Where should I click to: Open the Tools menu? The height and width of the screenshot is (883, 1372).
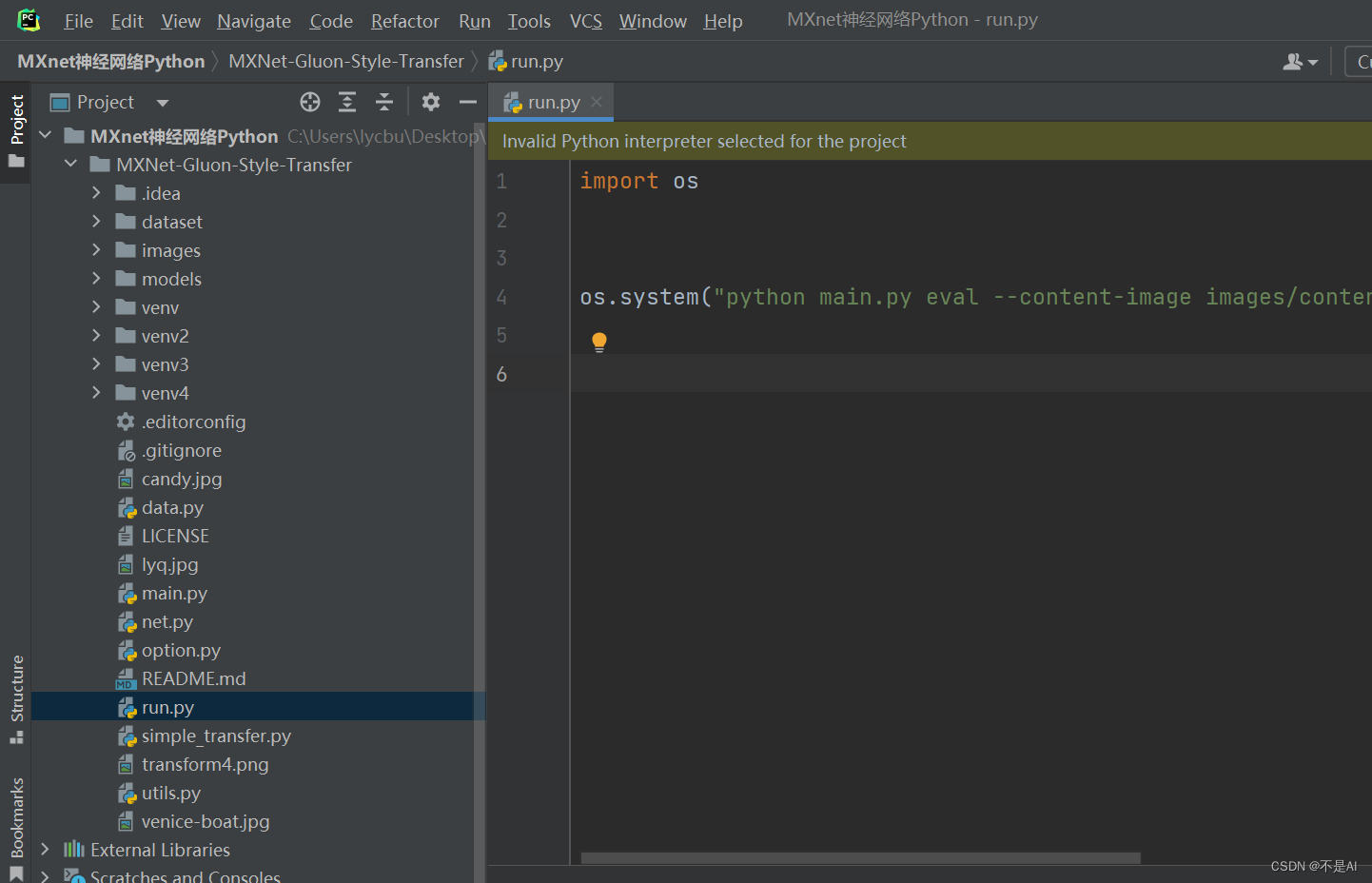(529, 21)
